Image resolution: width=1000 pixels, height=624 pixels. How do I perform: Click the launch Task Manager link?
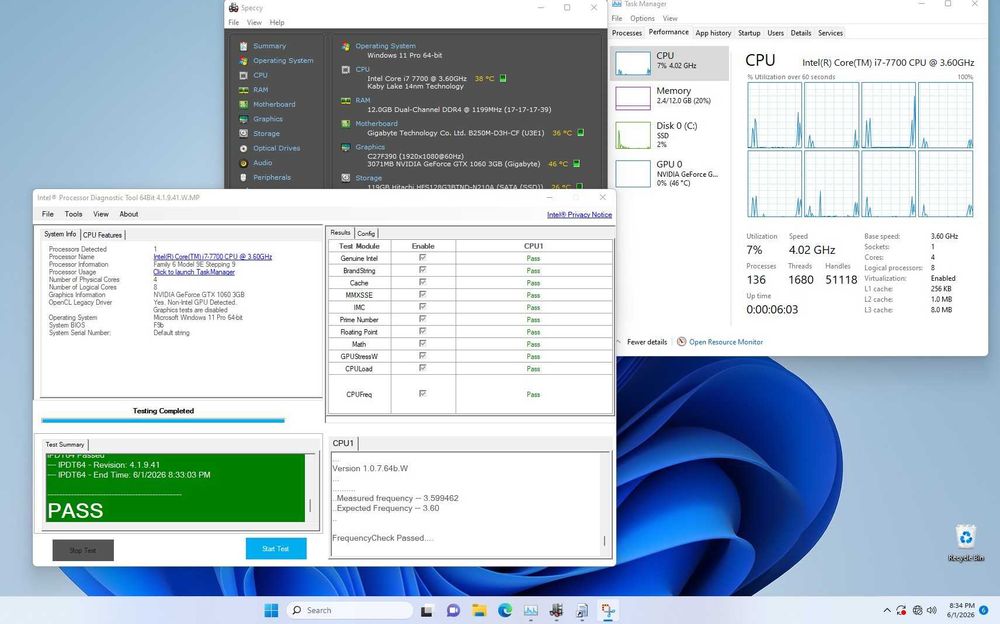[194, 272]
